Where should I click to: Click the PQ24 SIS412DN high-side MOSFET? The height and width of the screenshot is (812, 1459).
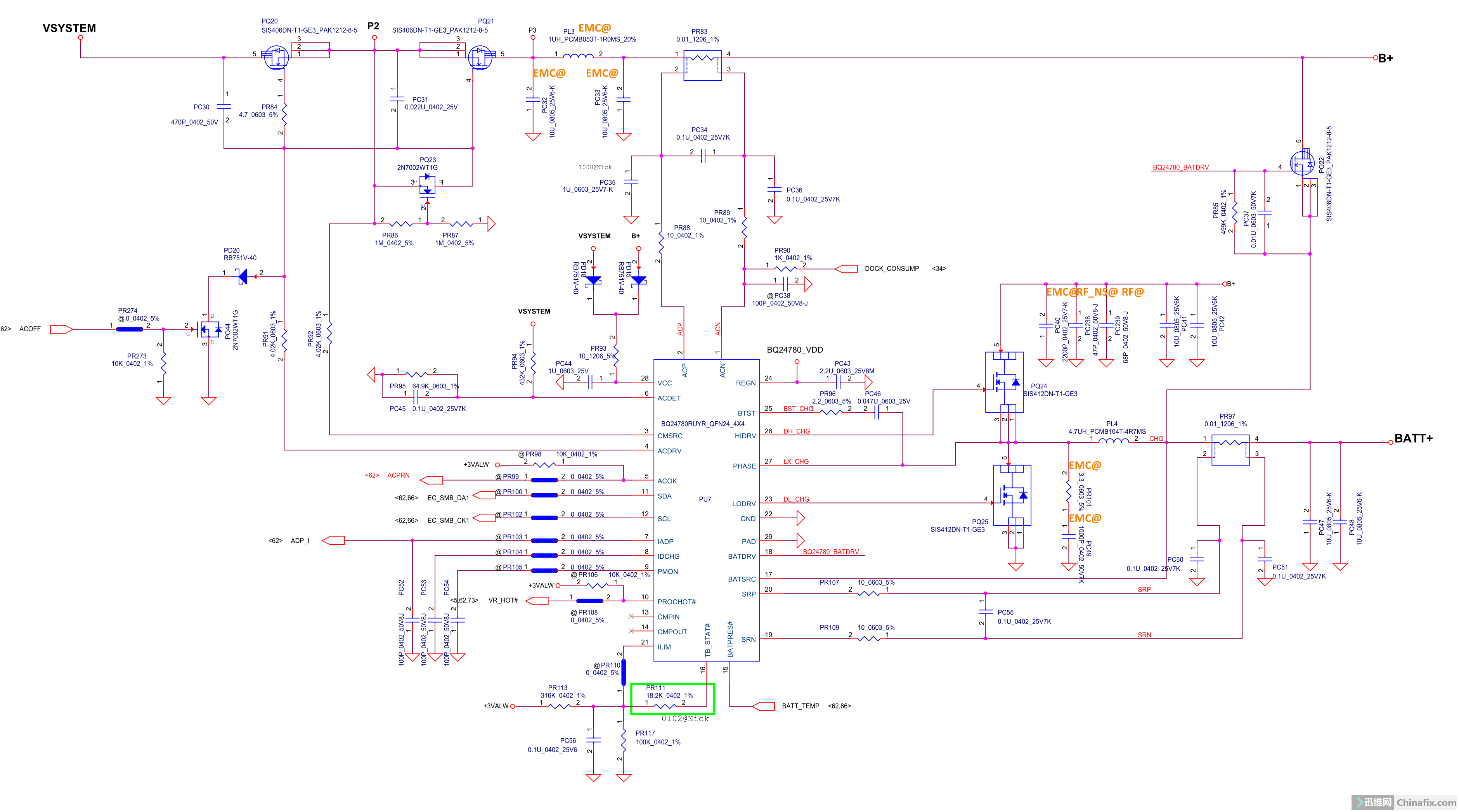[1004, 382]
